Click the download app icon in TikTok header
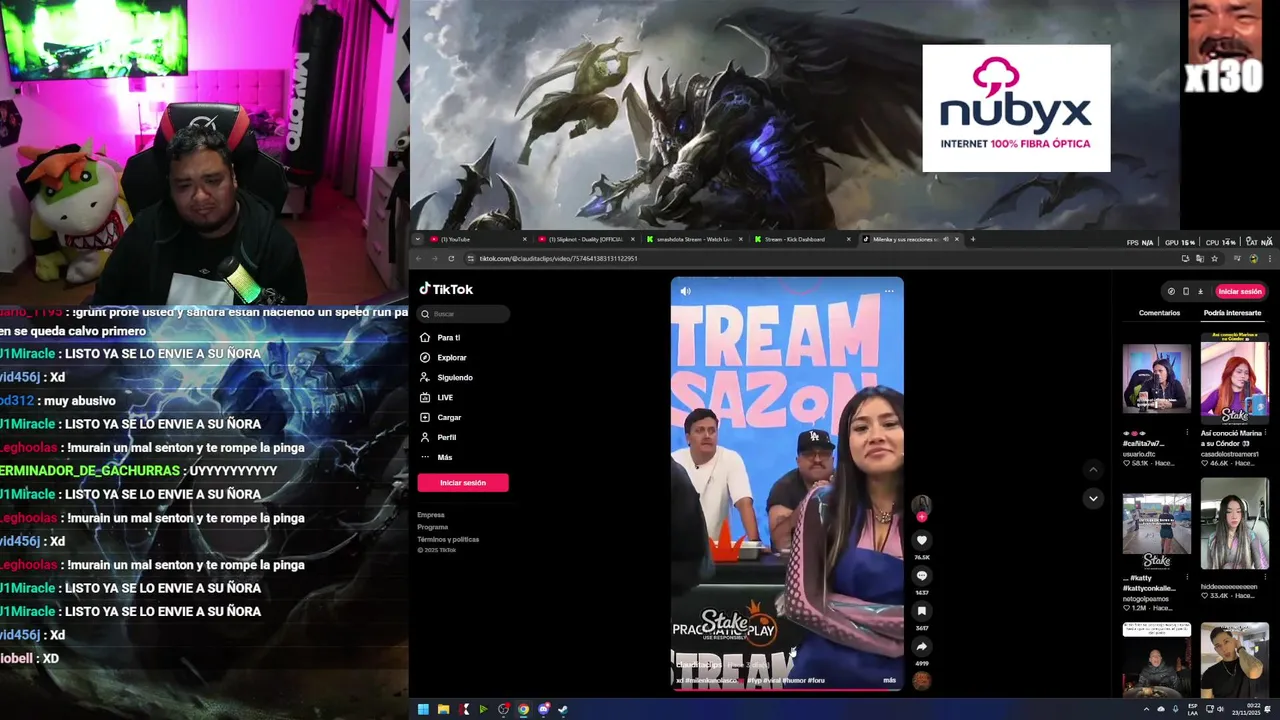 point(1201,291)
